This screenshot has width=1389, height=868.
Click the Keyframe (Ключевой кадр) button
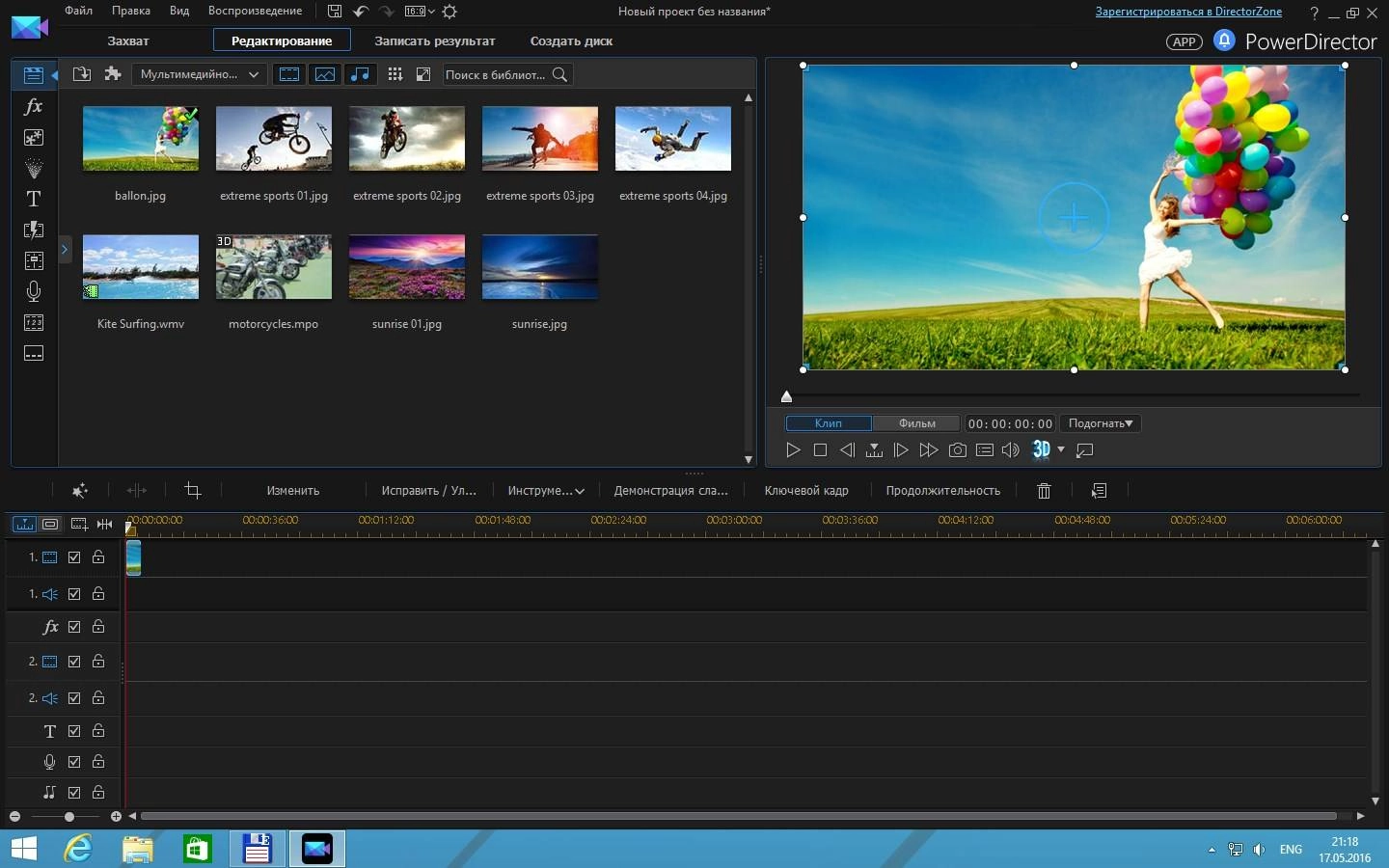(x=806, y=491)
